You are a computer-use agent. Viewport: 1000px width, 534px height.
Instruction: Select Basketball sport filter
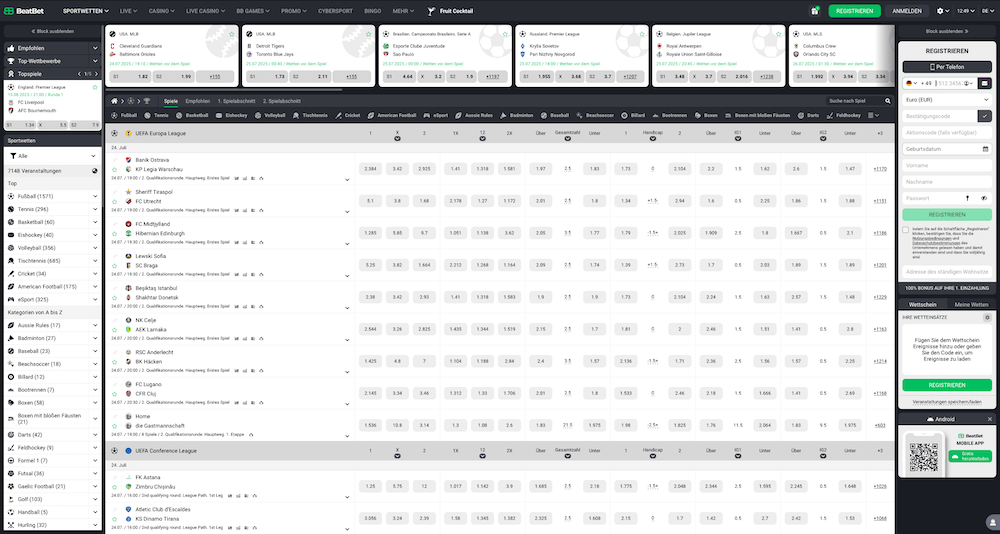tap(192, 115)
